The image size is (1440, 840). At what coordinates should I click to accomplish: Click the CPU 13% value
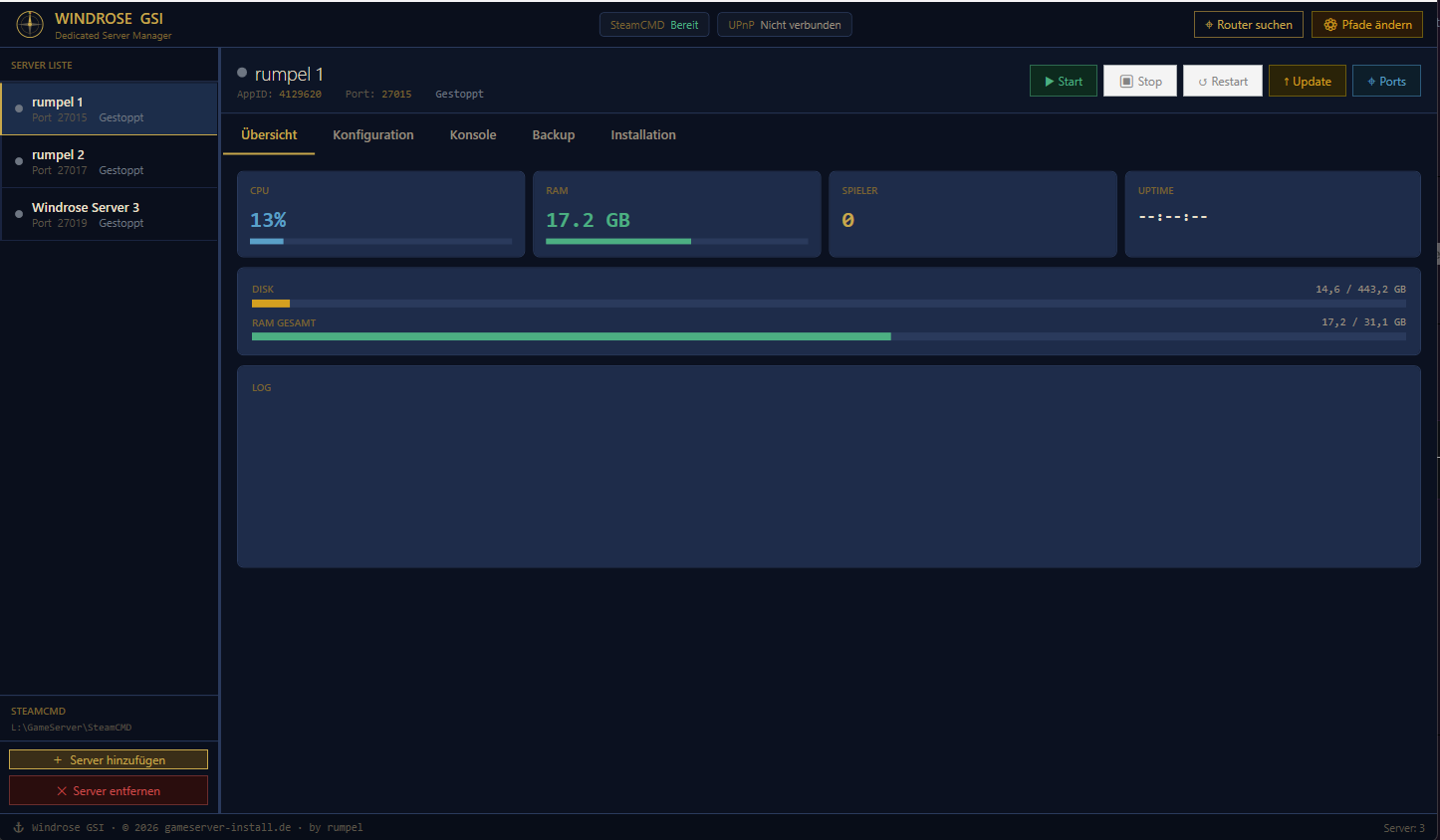(268, 220)
